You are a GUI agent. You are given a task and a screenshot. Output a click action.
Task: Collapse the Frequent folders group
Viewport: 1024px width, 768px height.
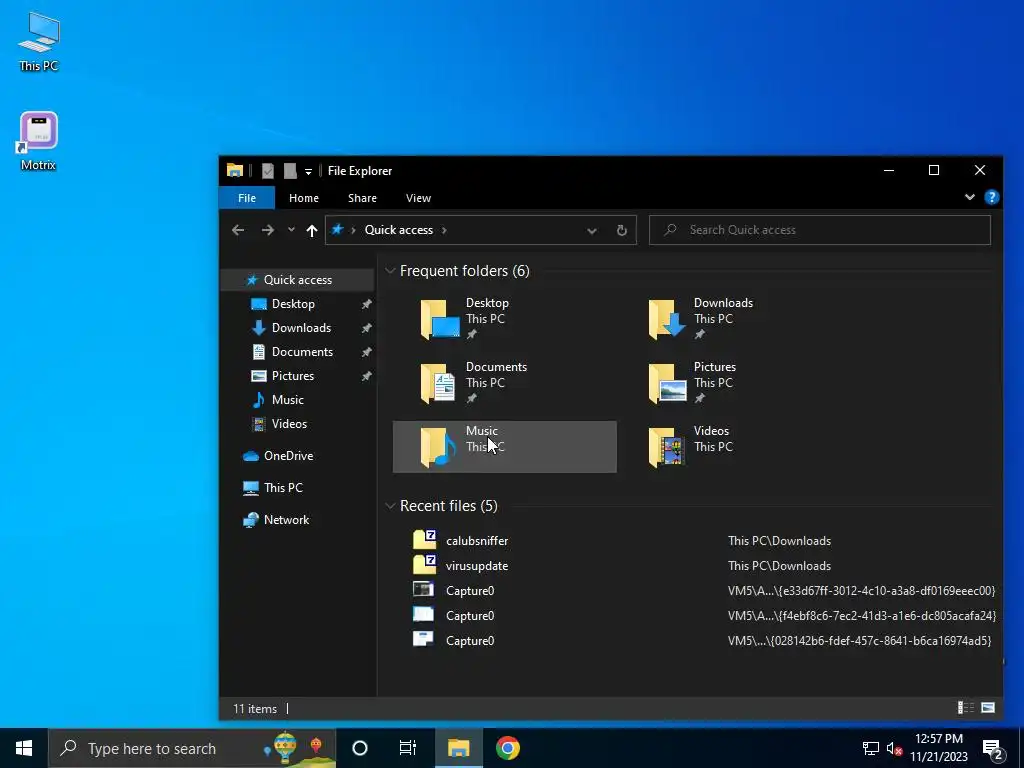(390, 270)
